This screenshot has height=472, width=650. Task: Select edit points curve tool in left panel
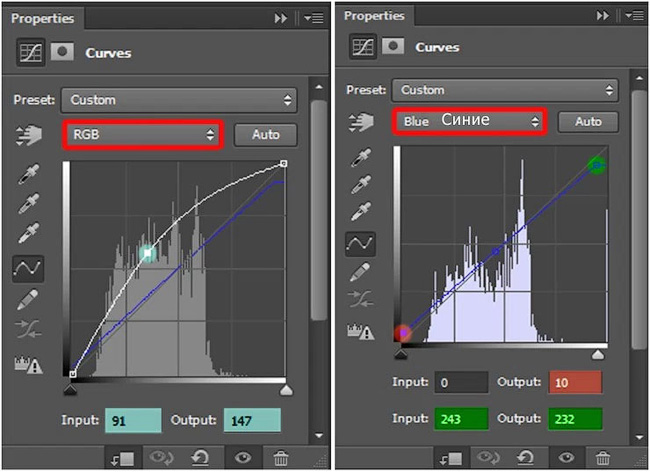pyautogui.click(x=28, y=269)
